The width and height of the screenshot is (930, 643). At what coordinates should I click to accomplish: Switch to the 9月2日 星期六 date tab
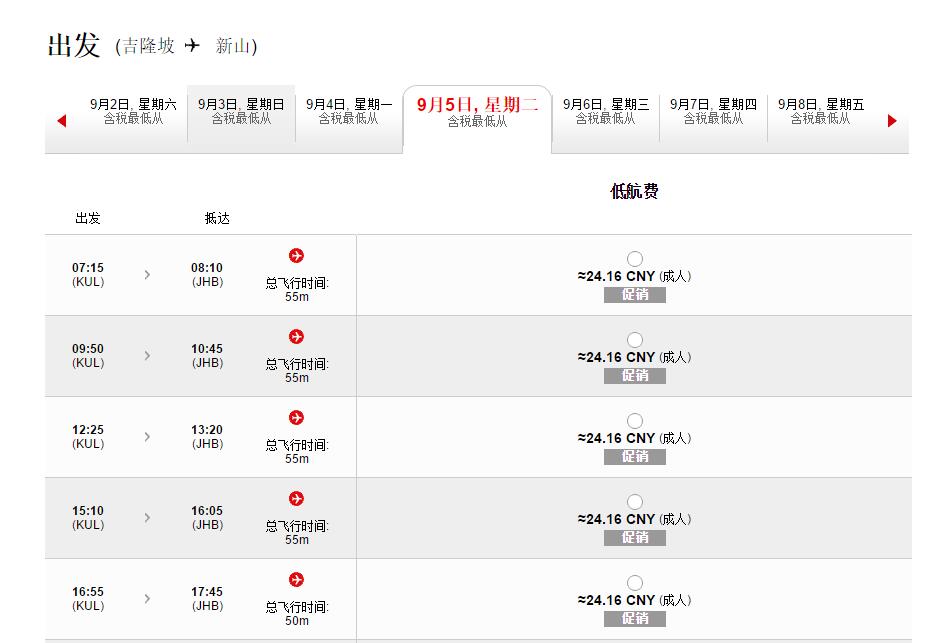[133, 111]
